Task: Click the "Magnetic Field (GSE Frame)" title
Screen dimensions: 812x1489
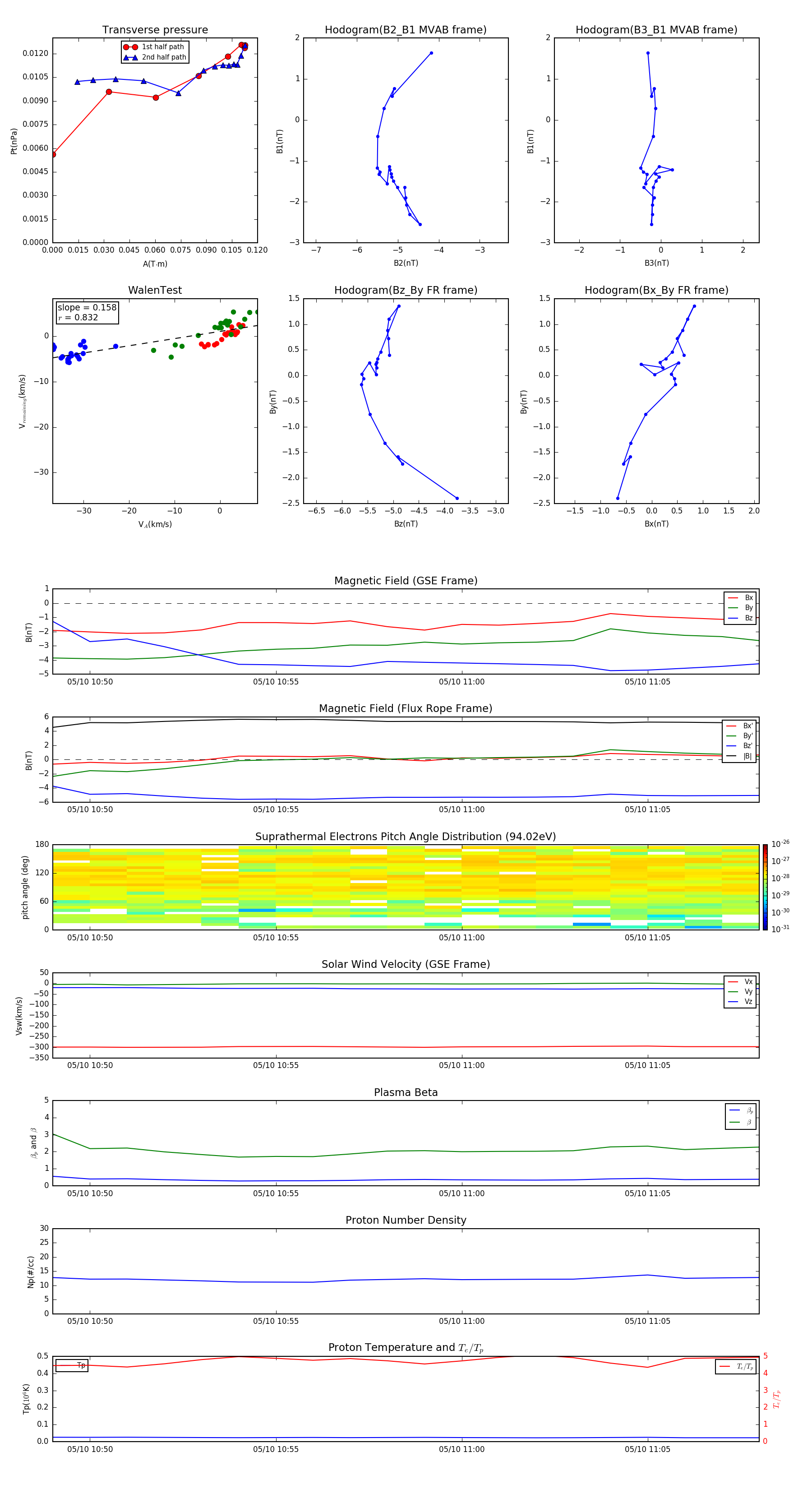Action: pyautogui.click(x=406, y=581)
